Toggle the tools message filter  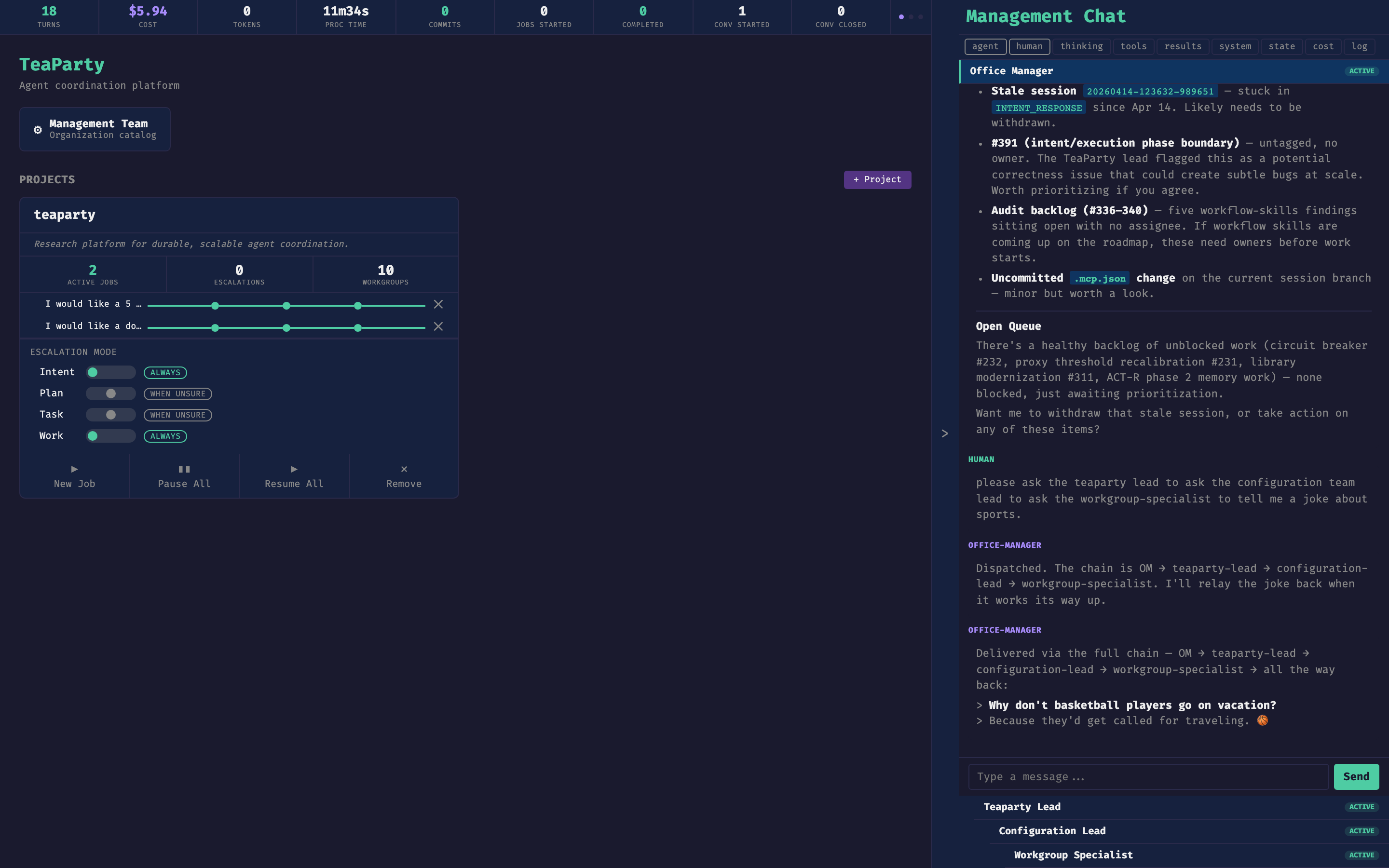(x=1133, y=46)
